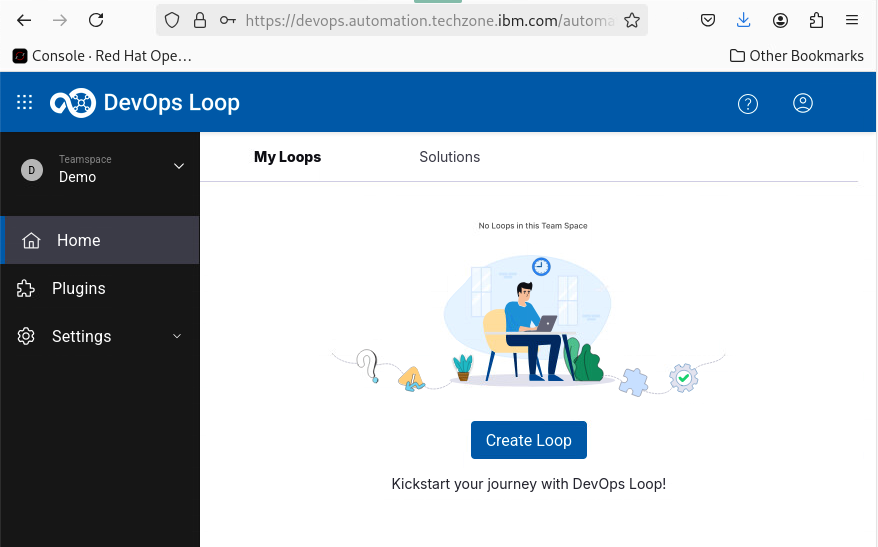Show browser downloads panel
This screenshot has height=547, width=878.
click(x=744, y=21)
